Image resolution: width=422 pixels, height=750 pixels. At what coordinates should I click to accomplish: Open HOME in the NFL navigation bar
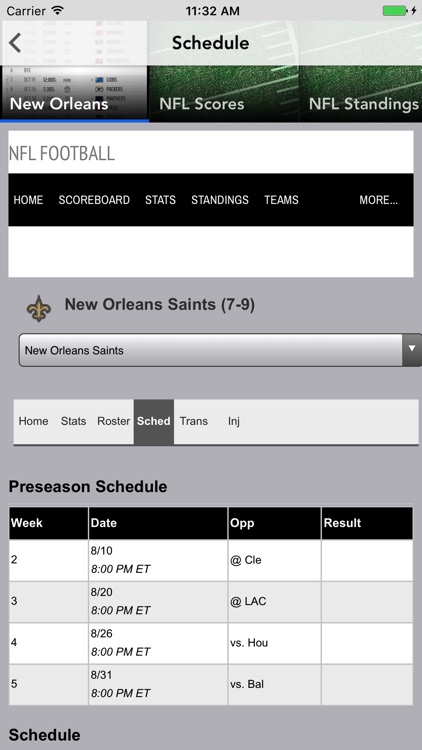pos(28,200)
